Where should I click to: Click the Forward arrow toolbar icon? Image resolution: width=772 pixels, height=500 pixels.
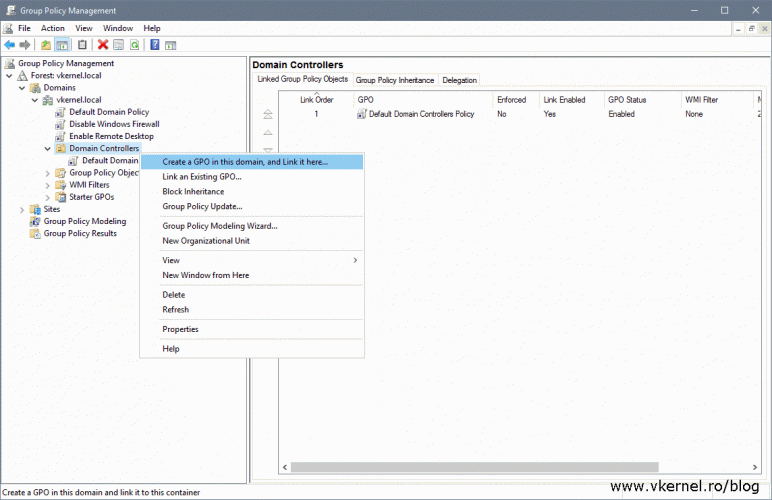[x=25, y=45]
